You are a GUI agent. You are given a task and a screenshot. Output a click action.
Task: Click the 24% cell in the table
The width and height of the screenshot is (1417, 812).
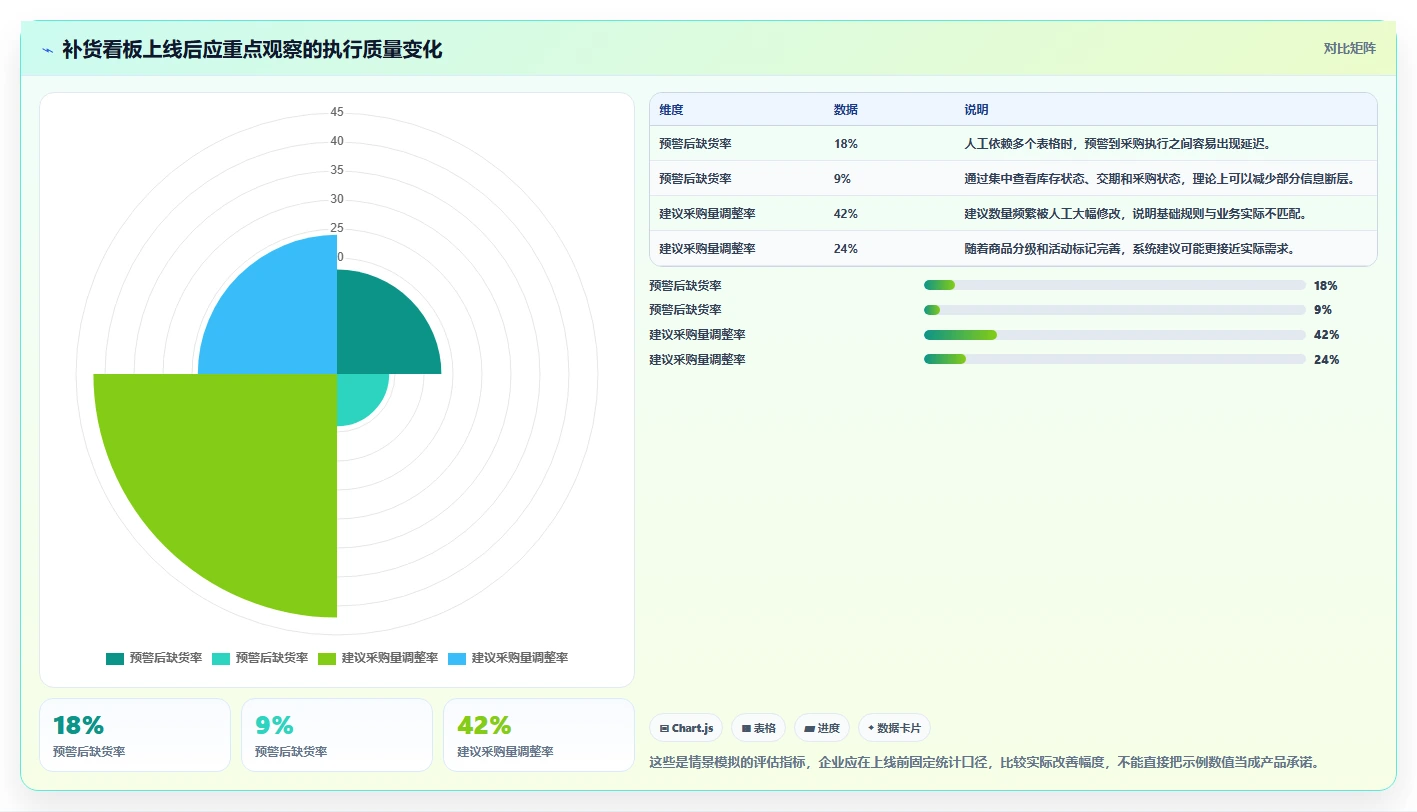(845, 249)
